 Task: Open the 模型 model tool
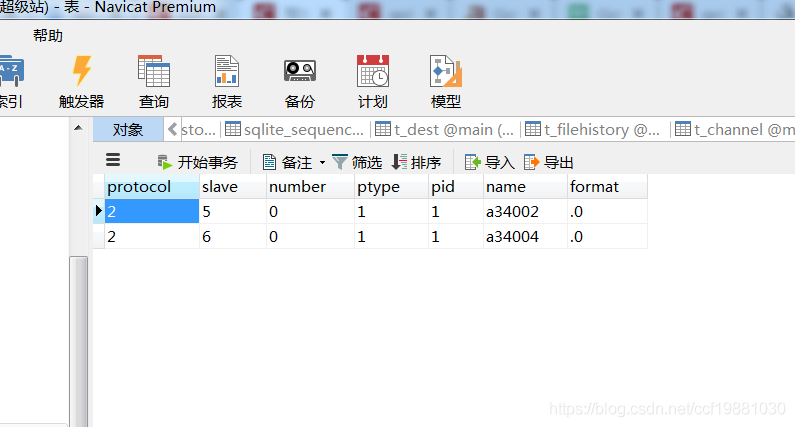click(x=446, y=81)
